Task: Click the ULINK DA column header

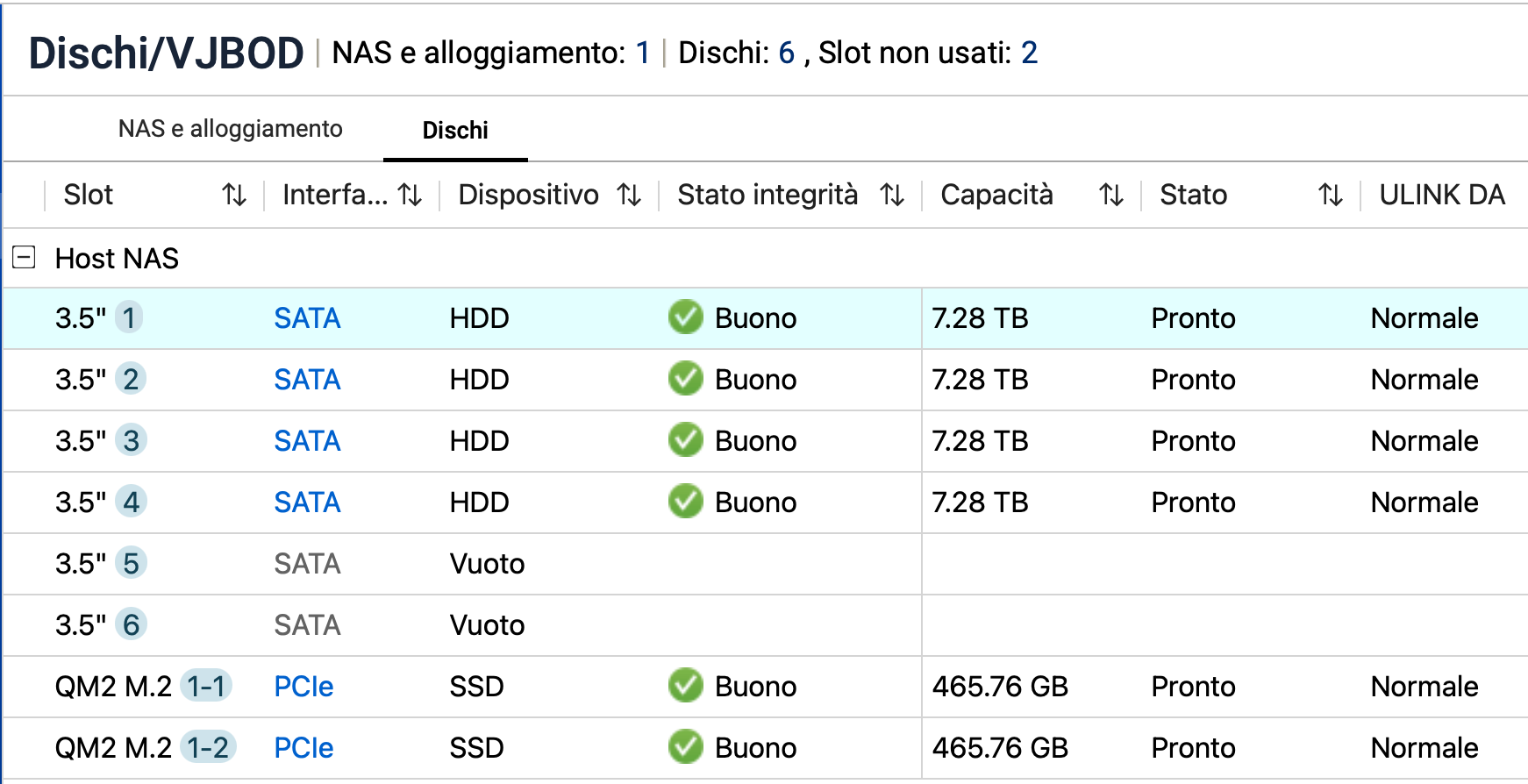Action: coord(1441,195)
